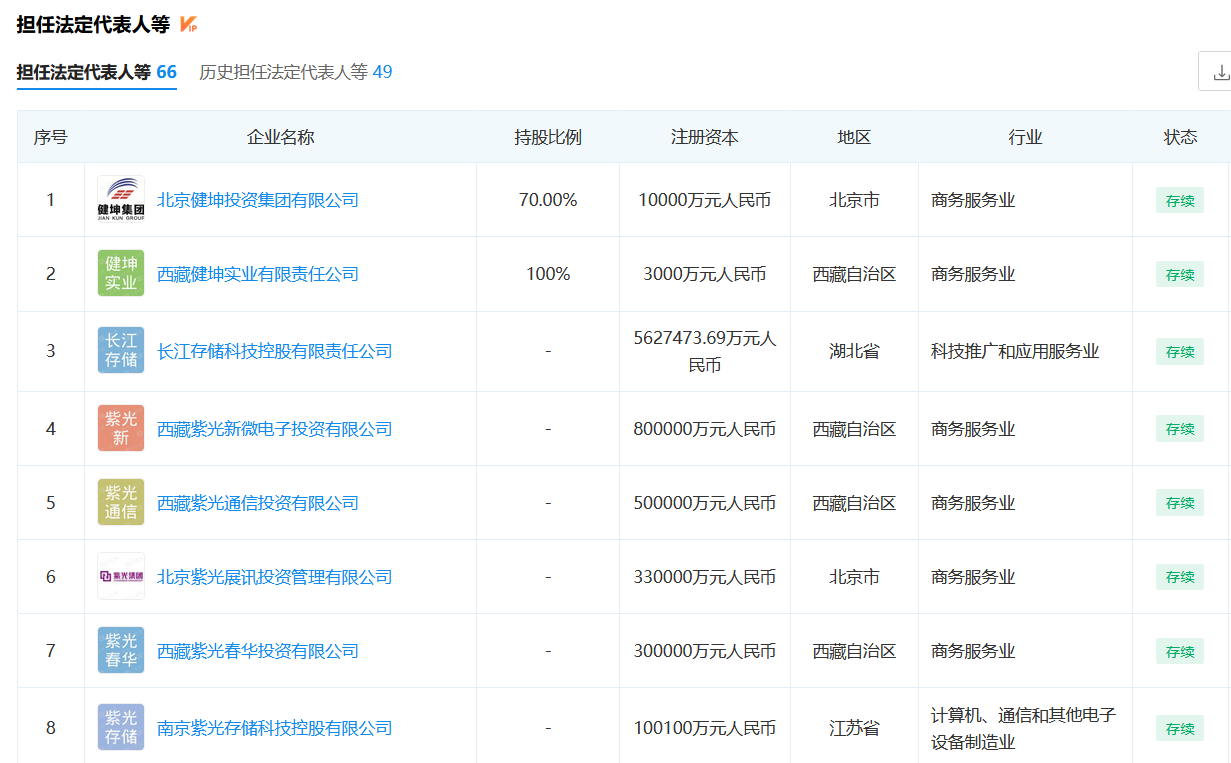The image size is (1231, 763).
Task: Click the 10000万元人民币 capital cell
Action: (705, 200)
